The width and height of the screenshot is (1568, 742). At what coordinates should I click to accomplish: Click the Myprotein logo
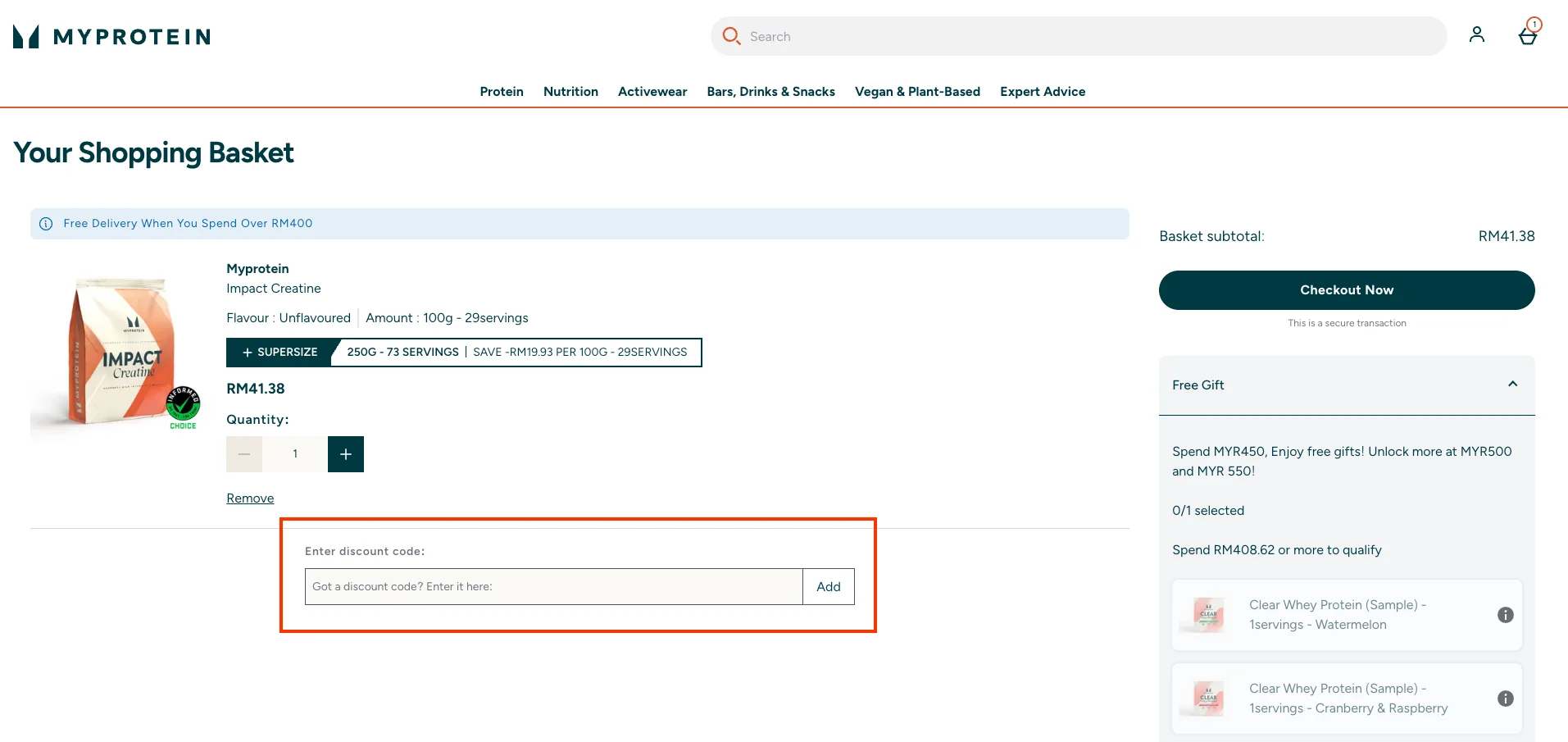112,36
